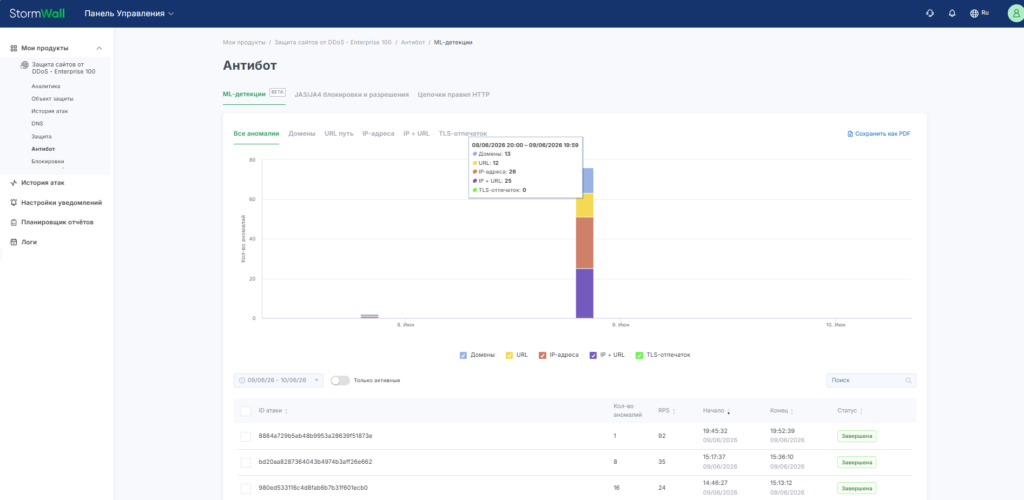Open the date range picker dropdown
1024x500 pixels.
pos(278,380)
